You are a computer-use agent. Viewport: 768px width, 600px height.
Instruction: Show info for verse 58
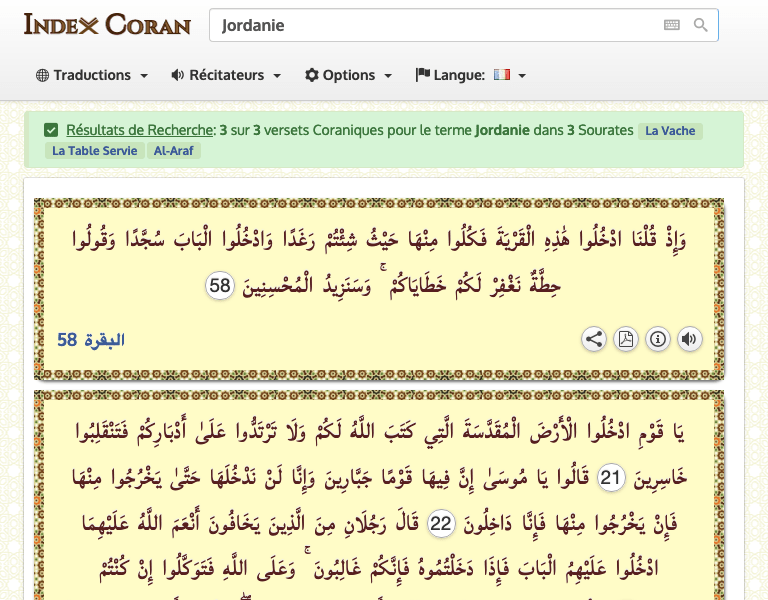click(657, 339)
